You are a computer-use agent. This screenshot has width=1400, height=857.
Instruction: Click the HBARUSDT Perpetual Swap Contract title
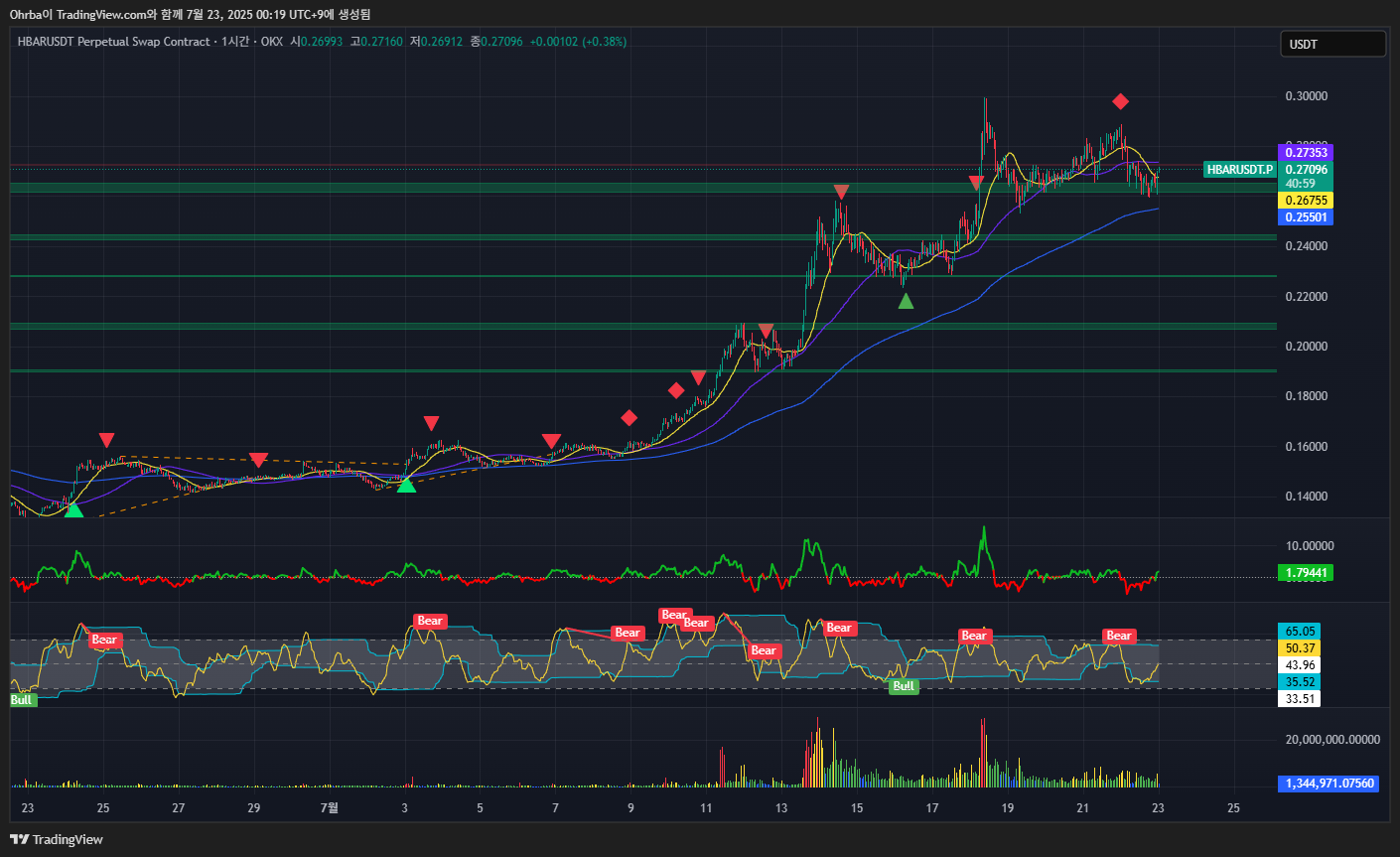pos(114,42)
